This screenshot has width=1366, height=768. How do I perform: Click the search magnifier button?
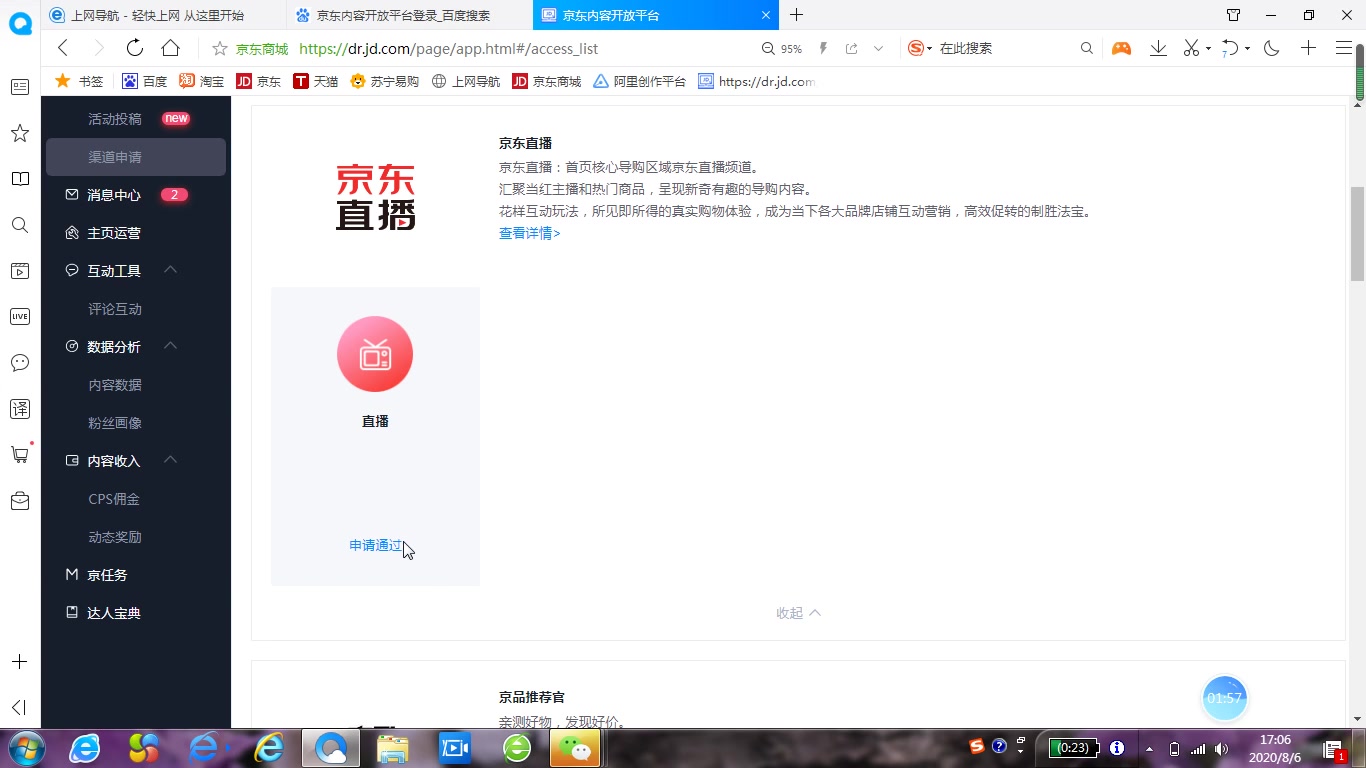pyautogui.click(x=1087, y=48)
